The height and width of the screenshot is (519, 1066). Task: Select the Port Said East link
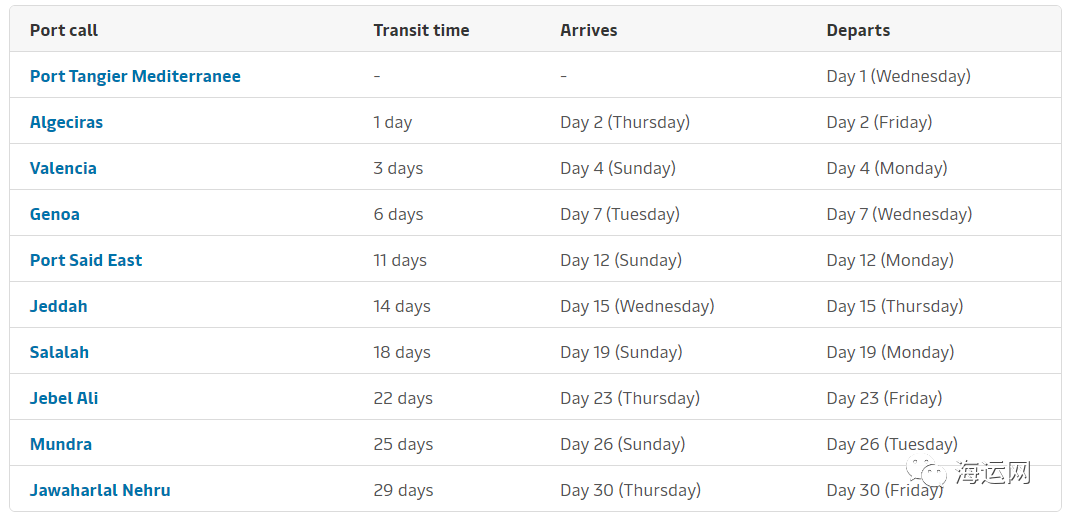point(86,260)
